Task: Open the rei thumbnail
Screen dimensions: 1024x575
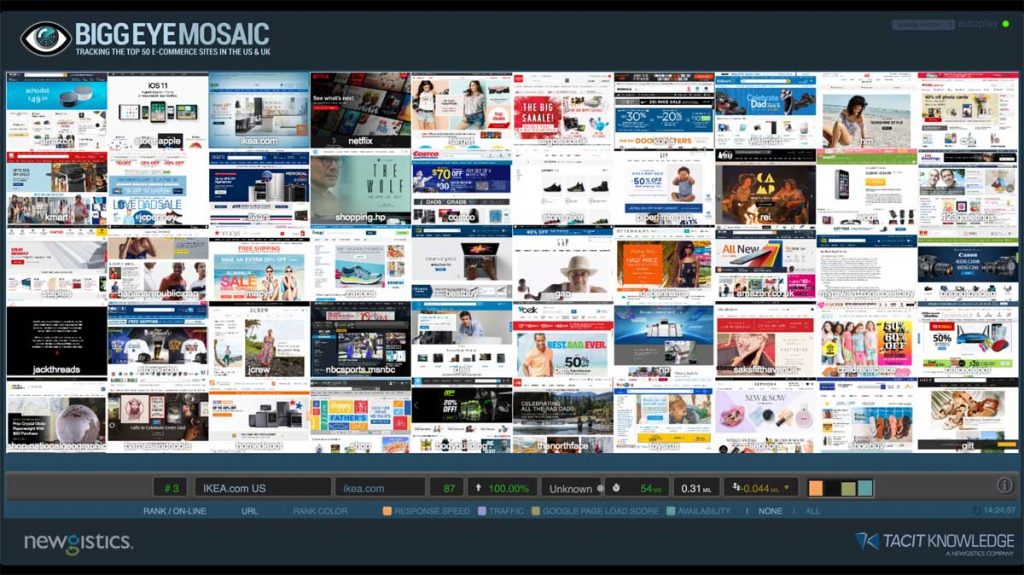Action: pyautogui.click(x=765, y=188)
